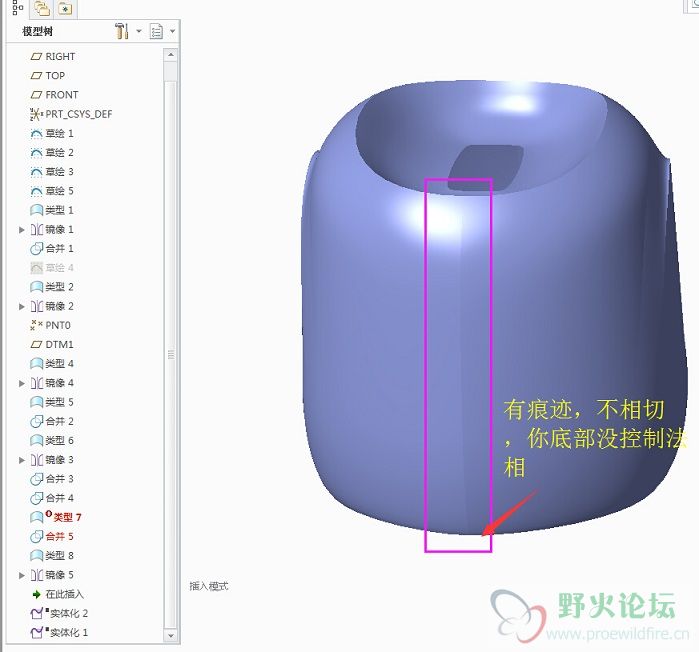Select the greyed-out 草绘 4 sketch
This screenshot has width=699, height=652.
(52, 267)
